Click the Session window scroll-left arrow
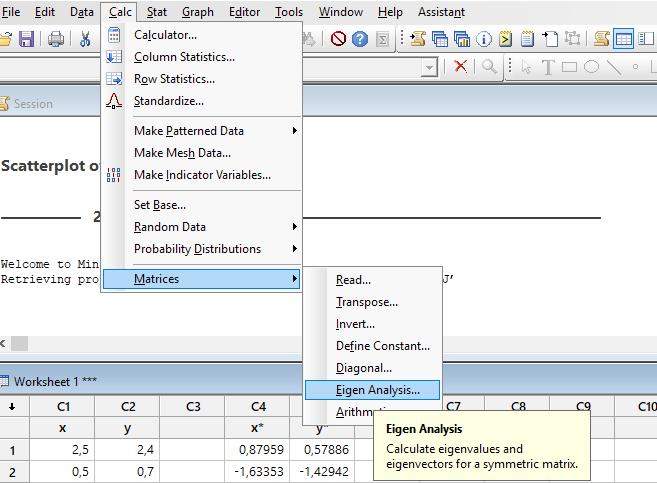The image size is (657, 483). tap(3, 344)
